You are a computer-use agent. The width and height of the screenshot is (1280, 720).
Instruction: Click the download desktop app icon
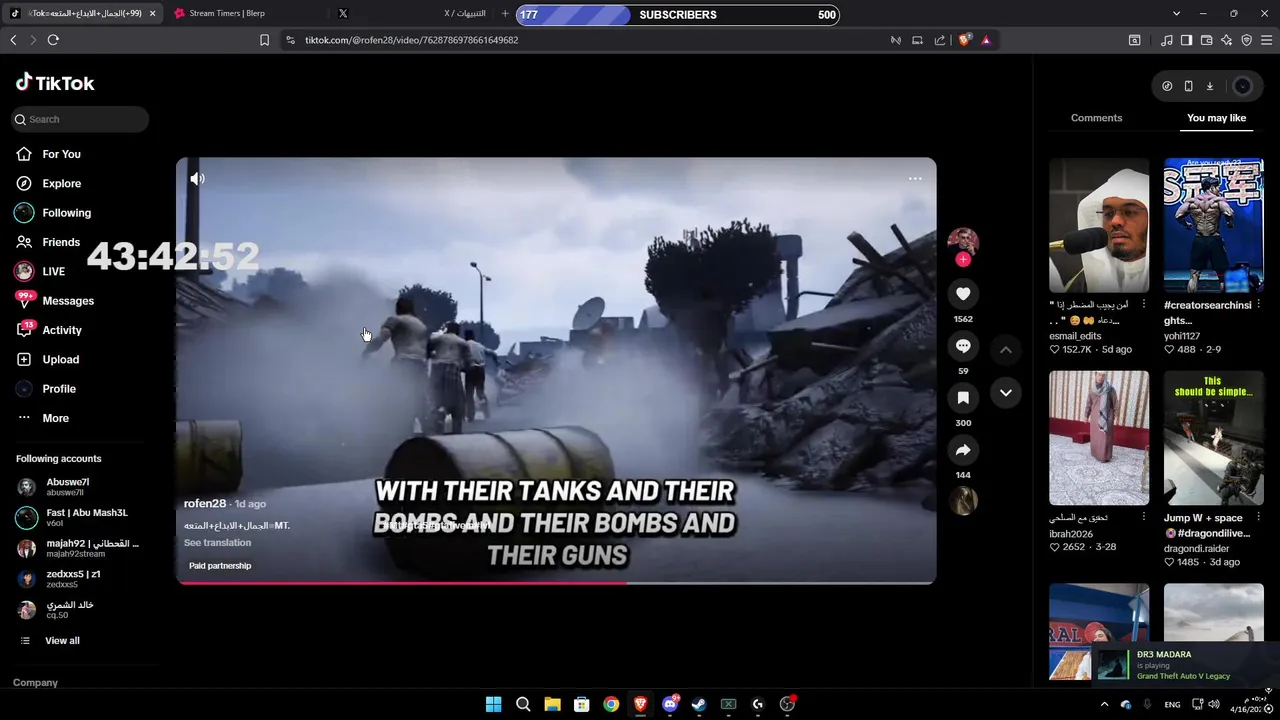coord(1209,86)
